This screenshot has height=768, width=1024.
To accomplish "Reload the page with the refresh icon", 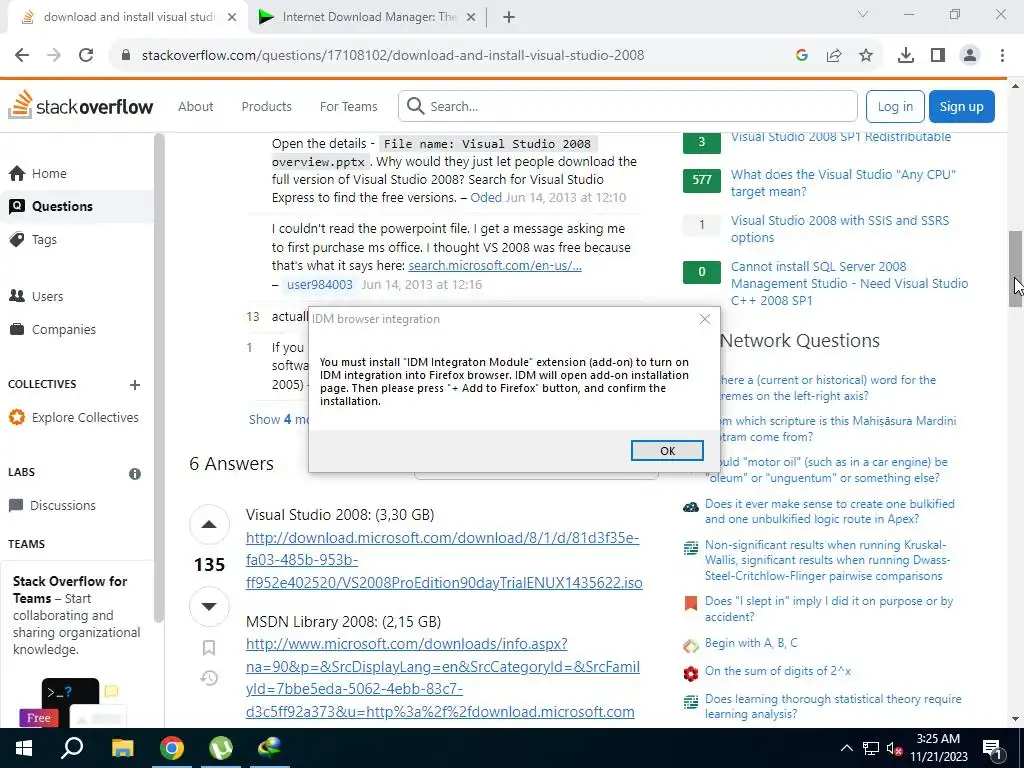I will 86,56.
